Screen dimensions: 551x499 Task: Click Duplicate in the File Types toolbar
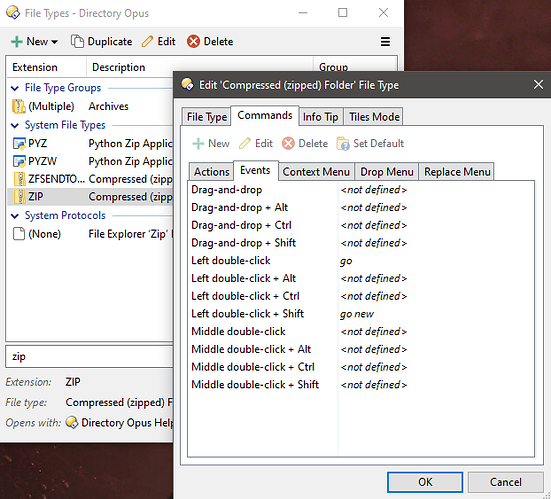point(102,41)
